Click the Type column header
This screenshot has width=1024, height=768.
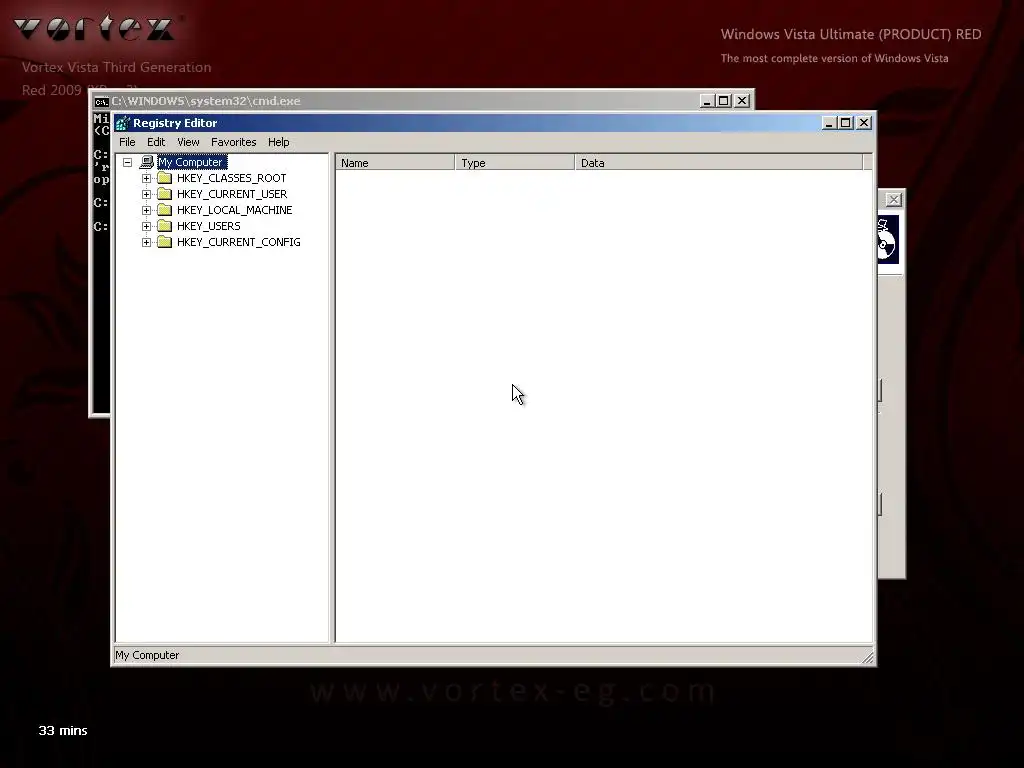(515, 163)
